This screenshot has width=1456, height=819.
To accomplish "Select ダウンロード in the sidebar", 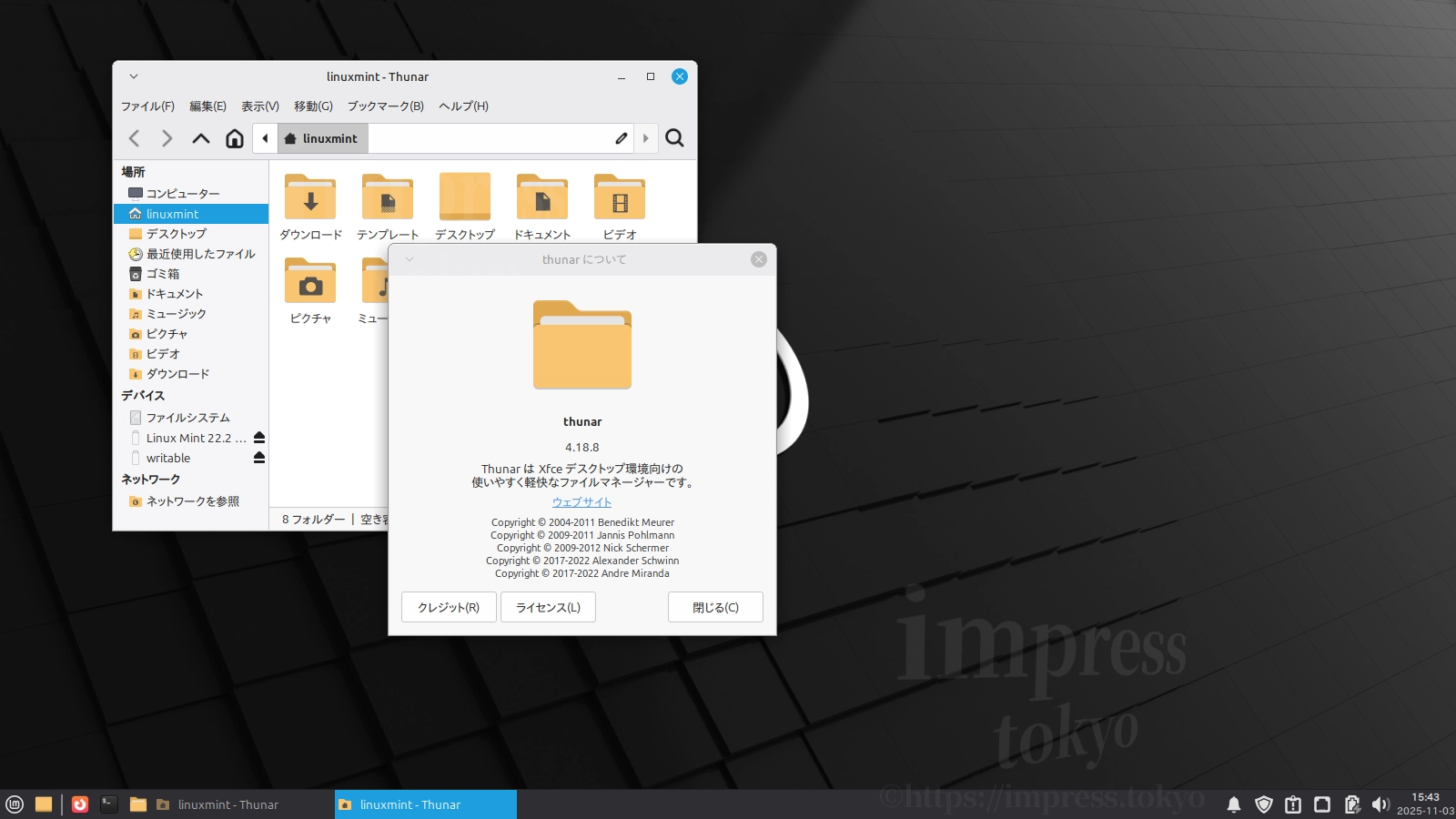I will click(191, 374).
